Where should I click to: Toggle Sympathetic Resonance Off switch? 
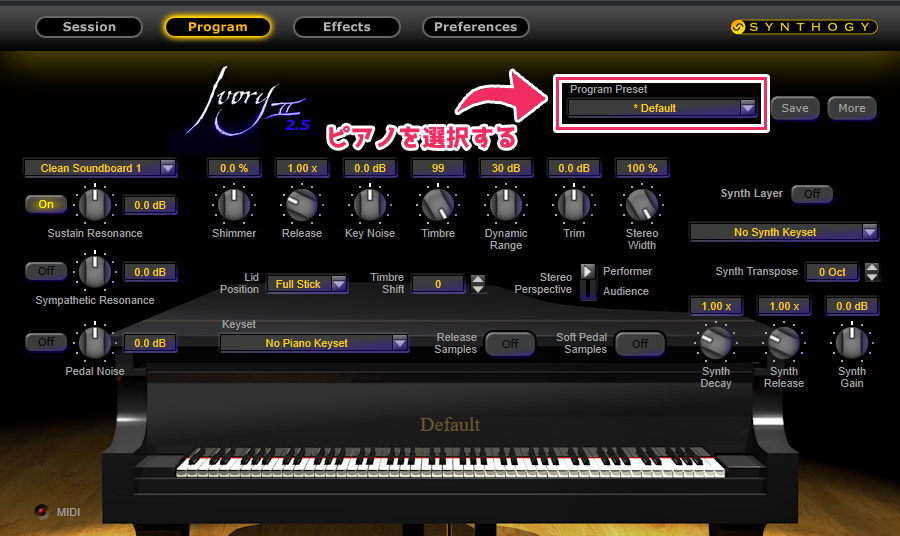click(x=46, y=271)
